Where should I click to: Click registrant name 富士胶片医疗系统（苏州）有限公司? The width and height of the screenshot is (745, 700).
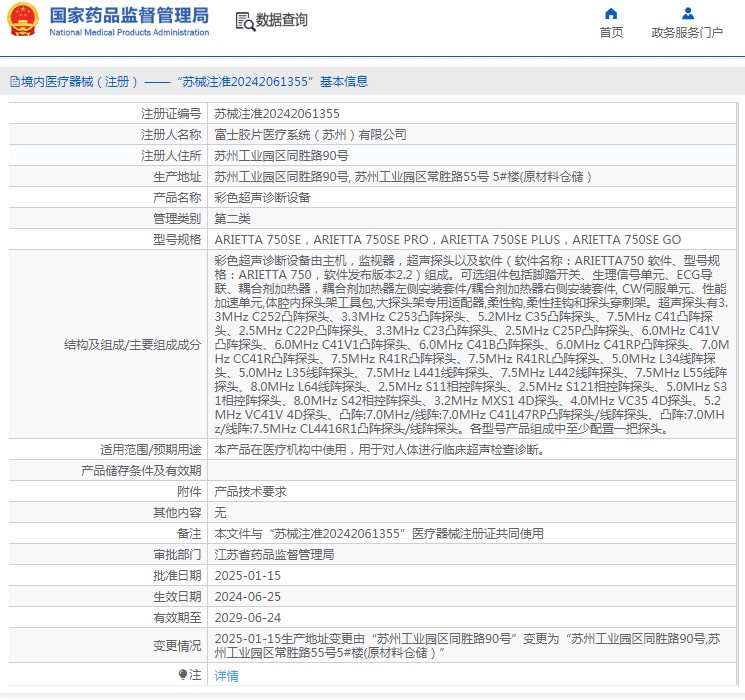point(310,134)
